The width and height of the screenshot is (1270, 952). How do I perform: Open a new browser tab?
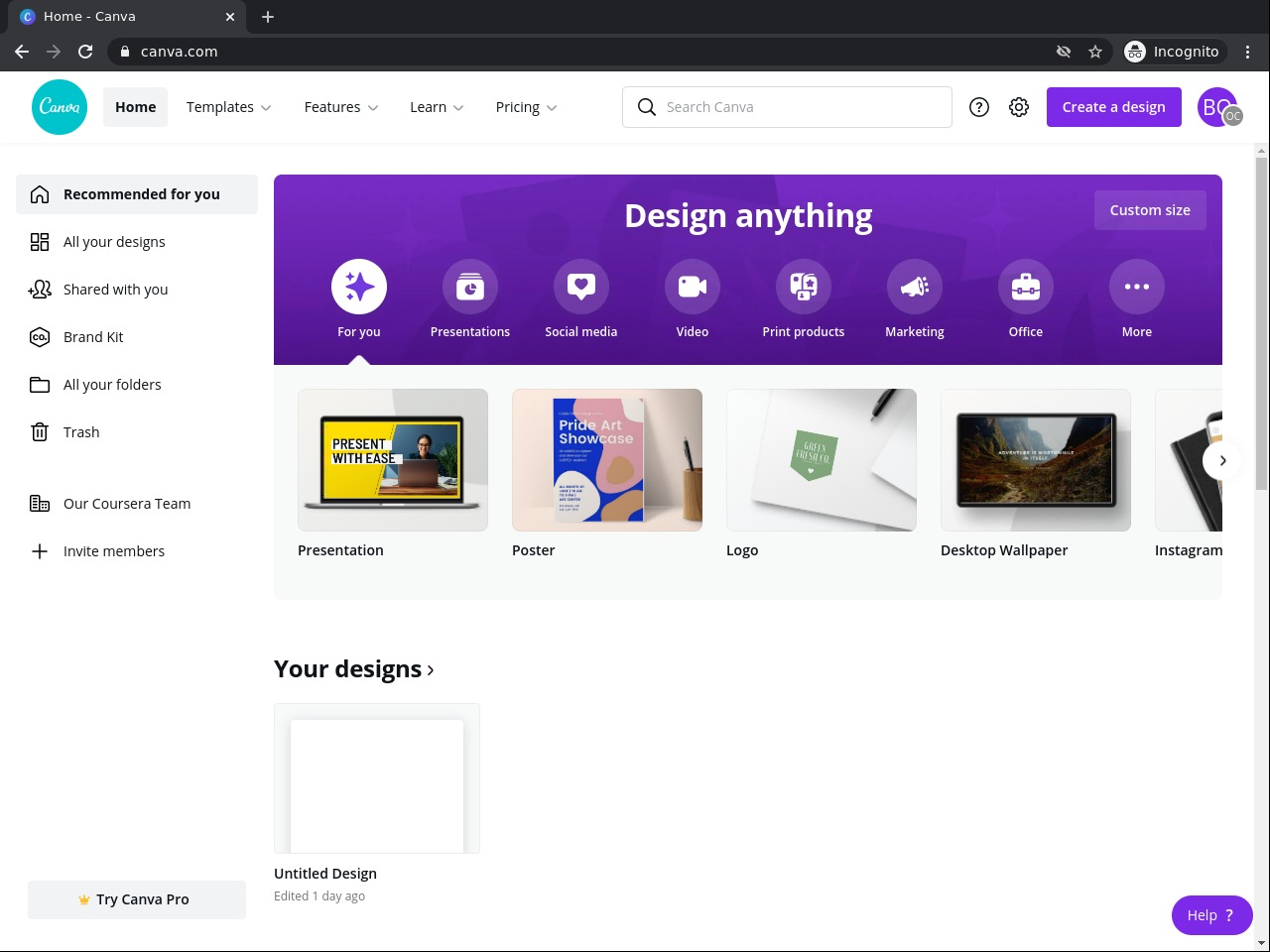268,17
